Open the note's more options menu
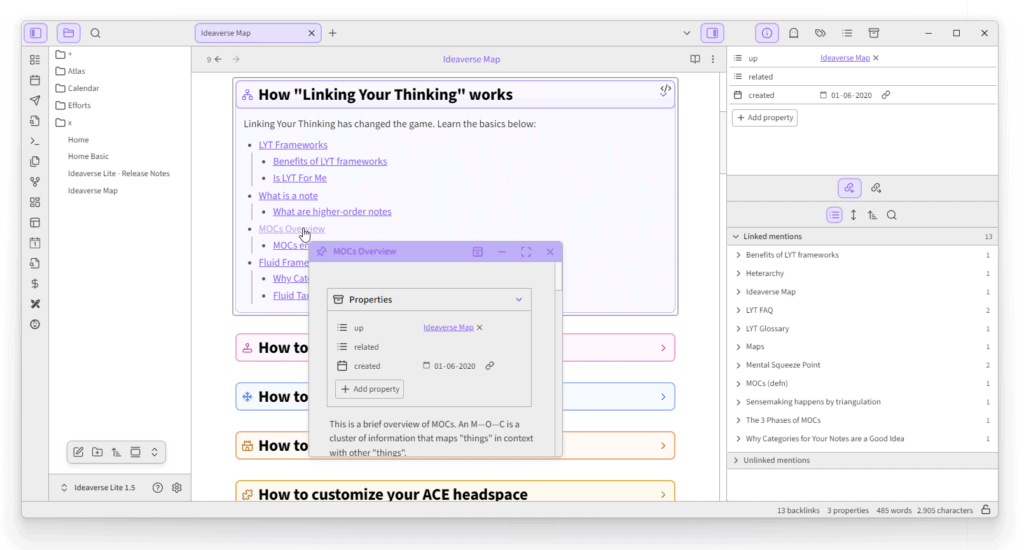The width and height of the screenshot is (1024, 550). pos(712,59)
